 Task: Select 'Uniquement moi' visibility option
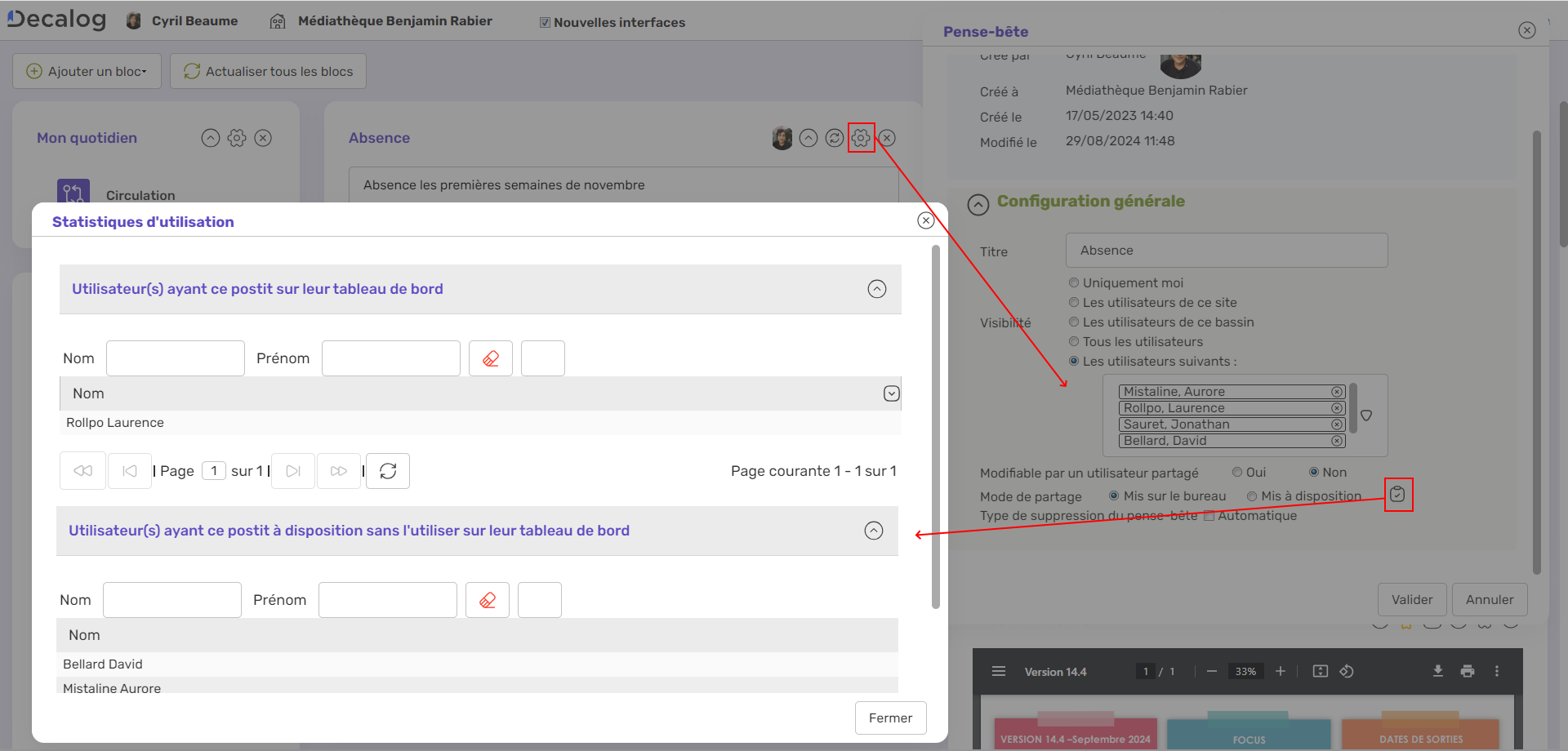pos(1074,283)
